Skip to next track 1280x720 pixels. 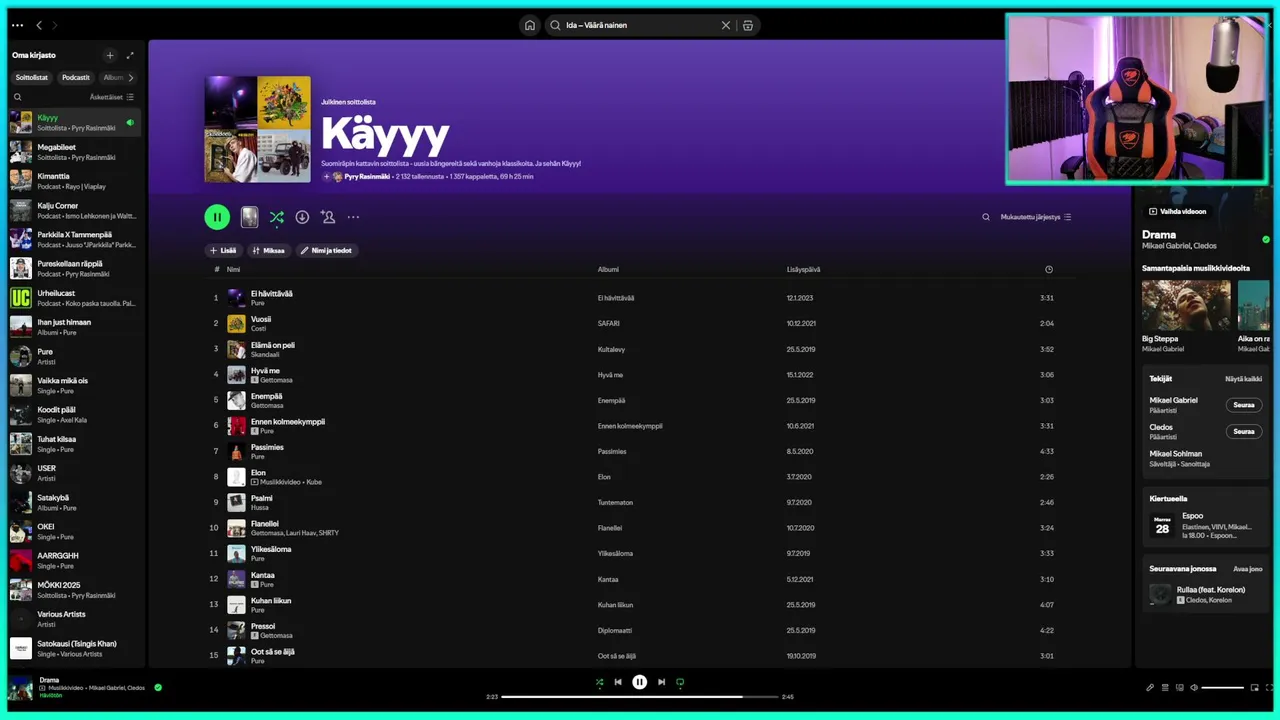(661, 682)
